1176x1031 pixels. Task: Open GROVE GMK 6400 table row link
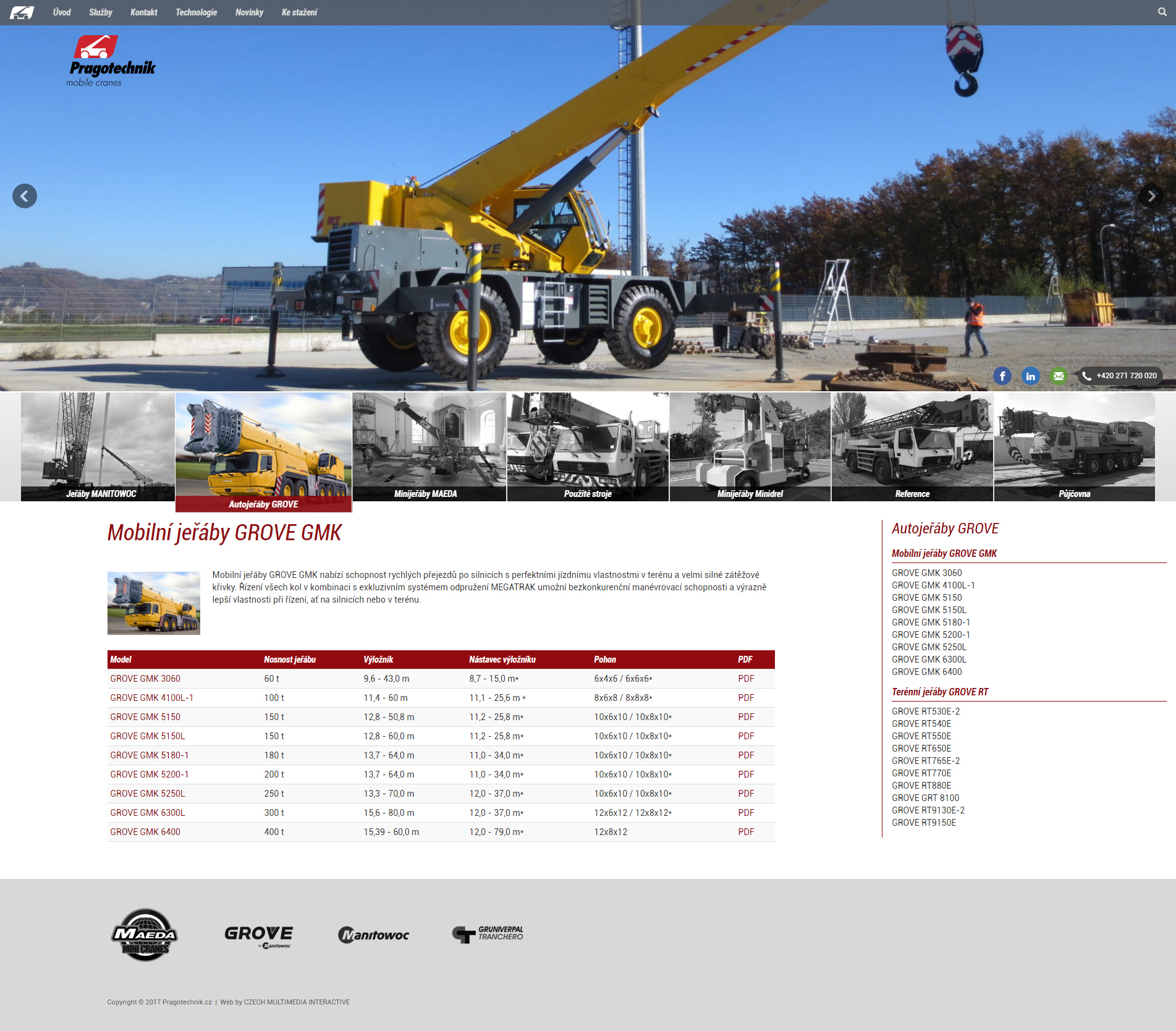pyautogui.click(x=145, y=832)
